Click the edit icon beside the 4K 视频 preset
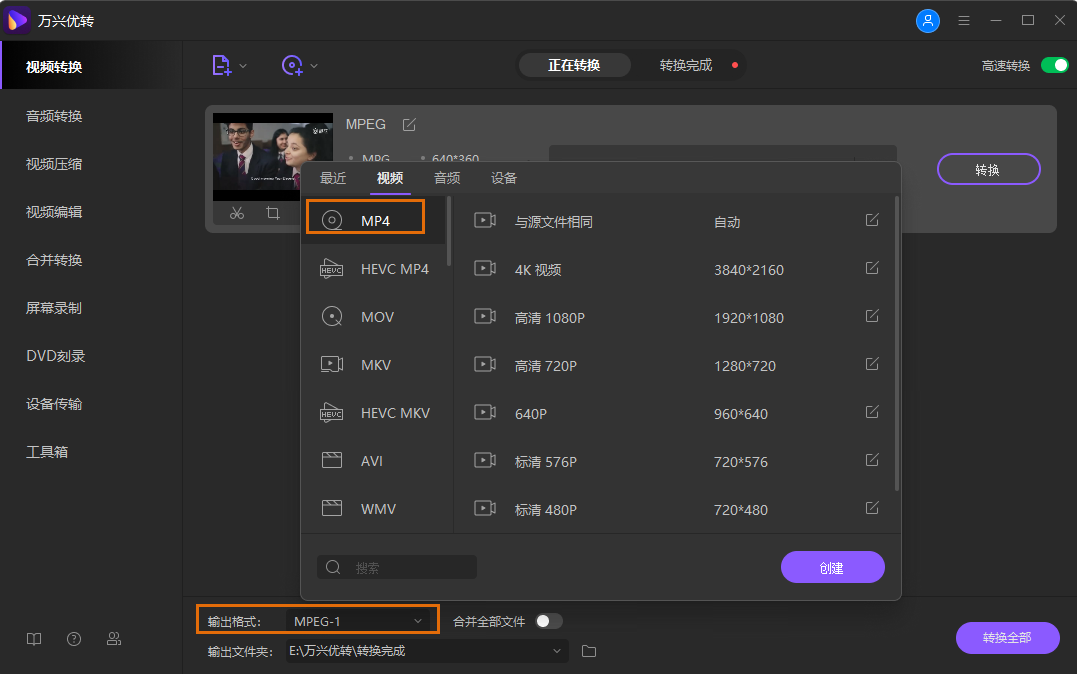The image size is (1077, 674). tap(871, 268)
